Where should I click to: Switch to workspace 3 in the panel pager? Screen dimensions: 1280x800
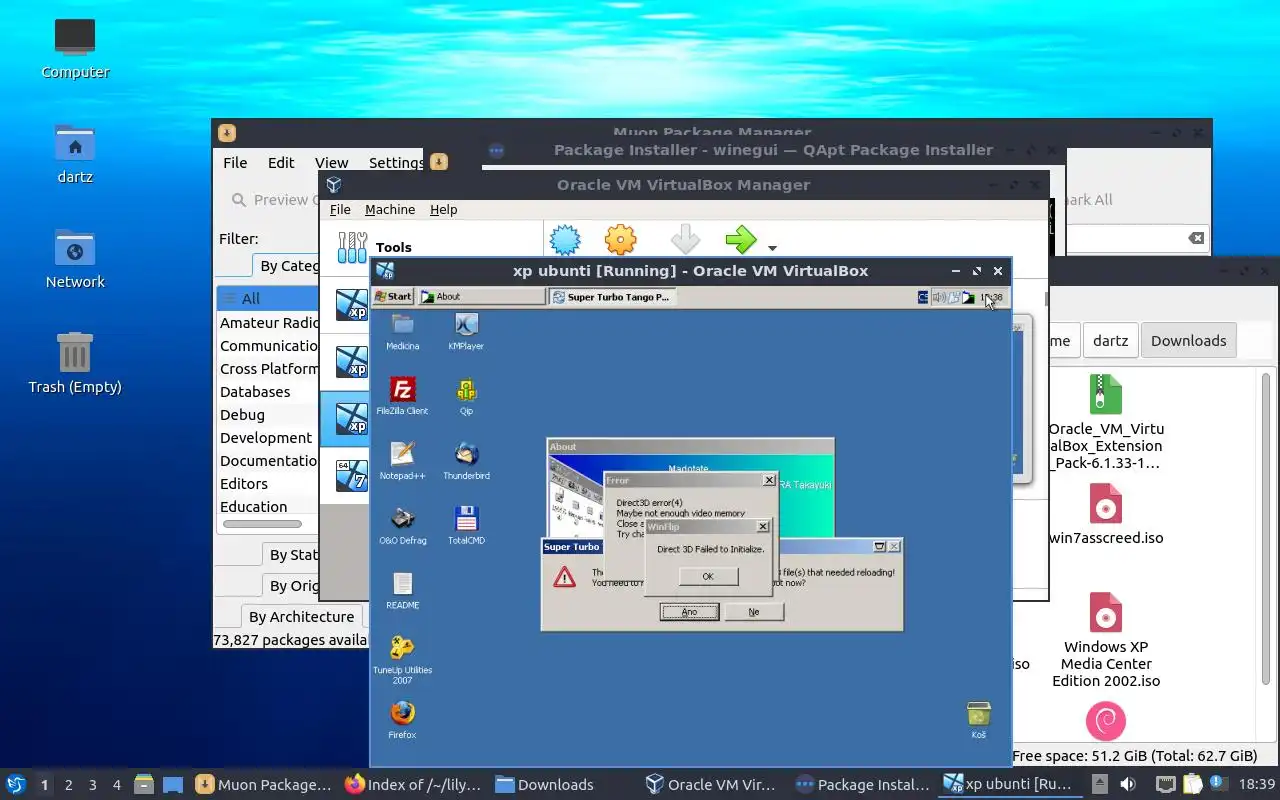tap(93, 785)
